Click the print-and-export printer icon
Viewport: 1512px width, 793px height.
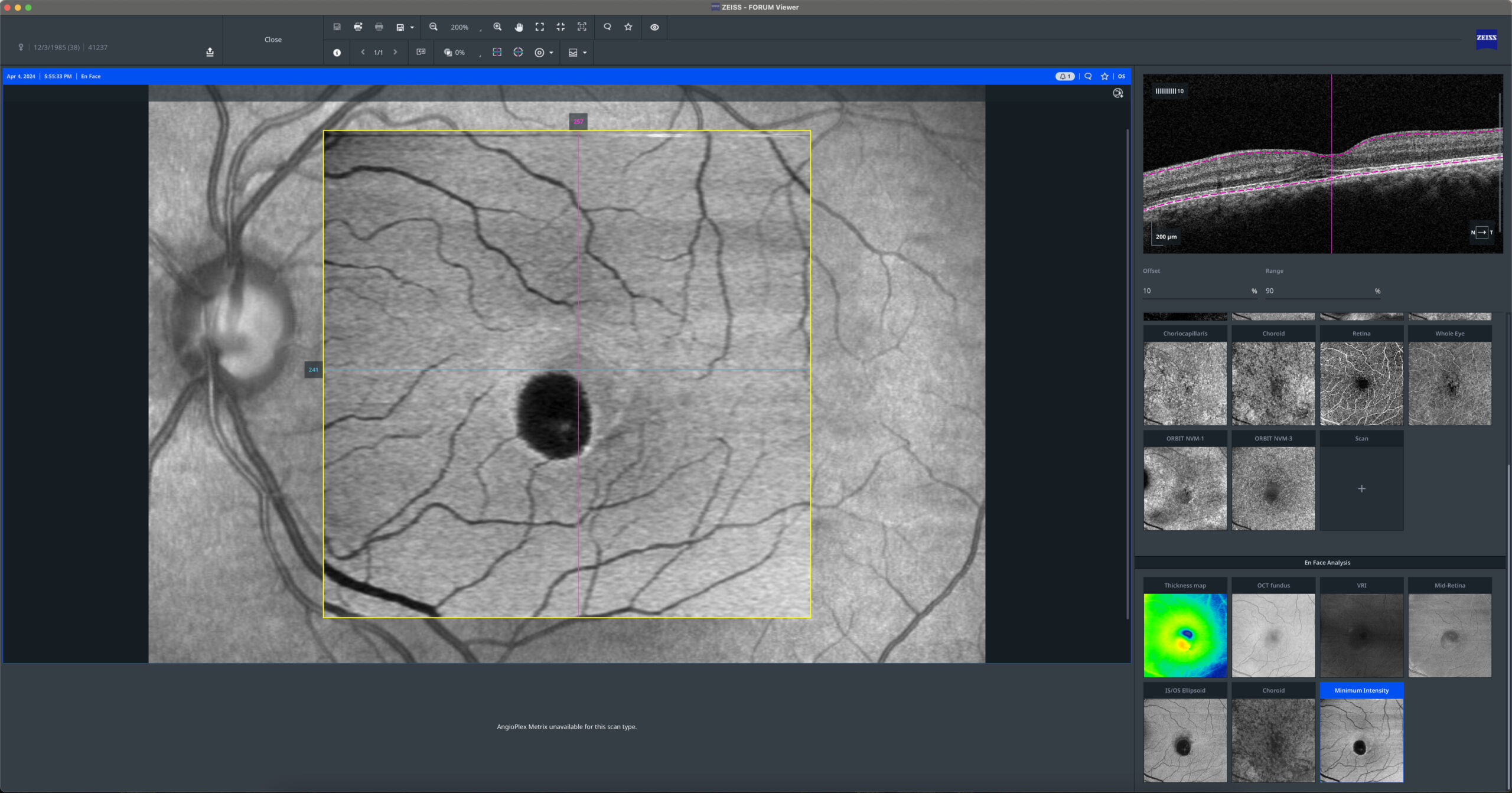click(358, 27)
